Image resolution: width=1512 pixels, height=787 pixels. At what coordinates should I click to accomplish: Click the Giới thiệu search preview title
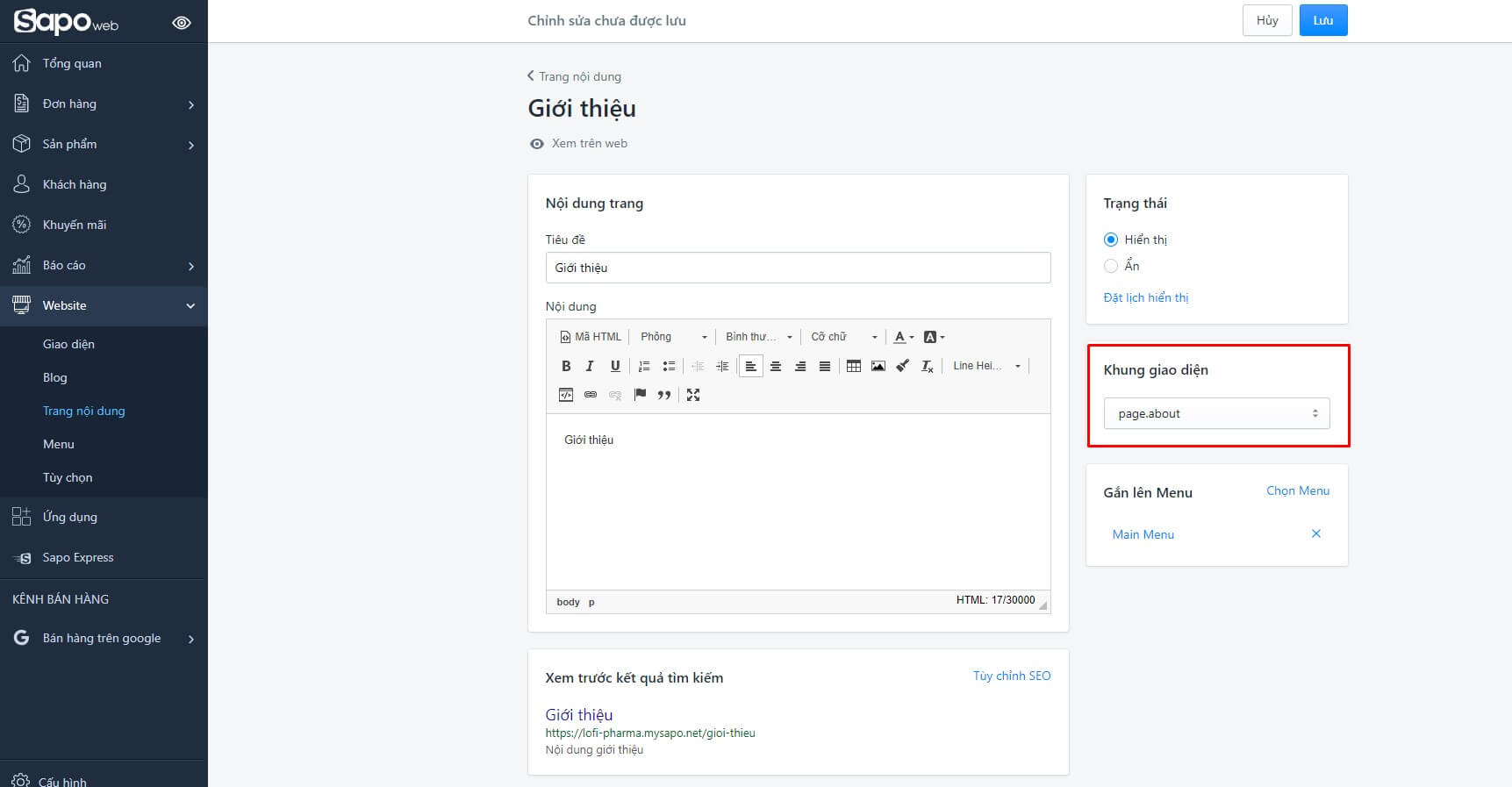(579, 714)
